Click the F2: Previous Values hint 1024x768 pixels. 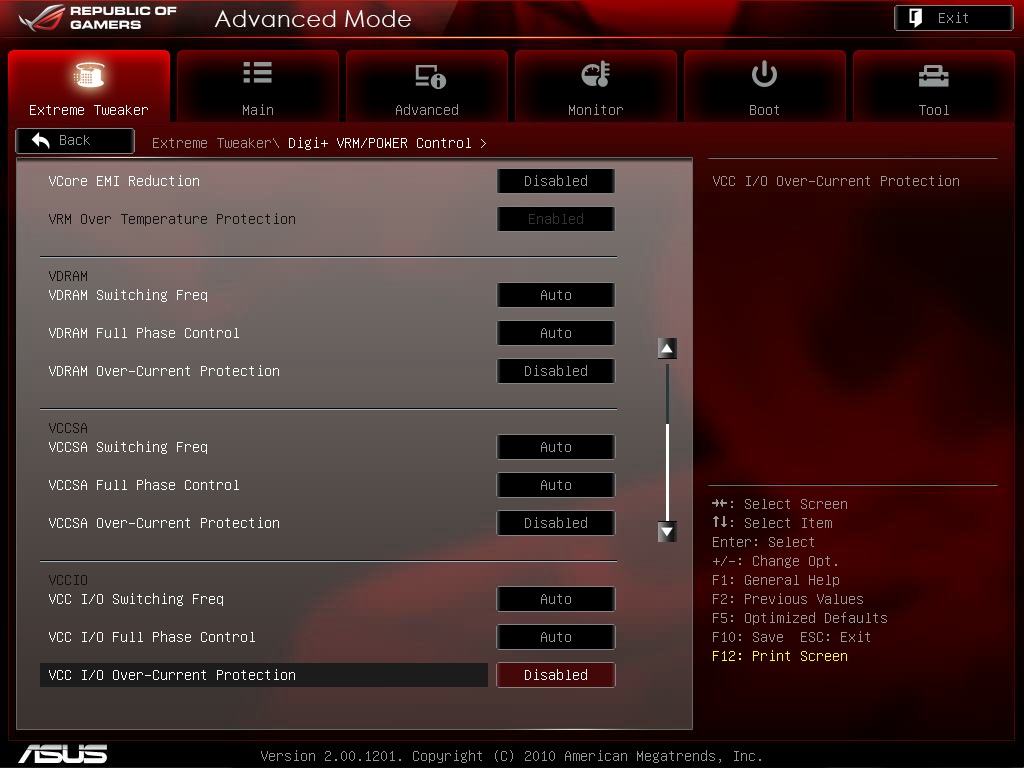coord(788,599)
